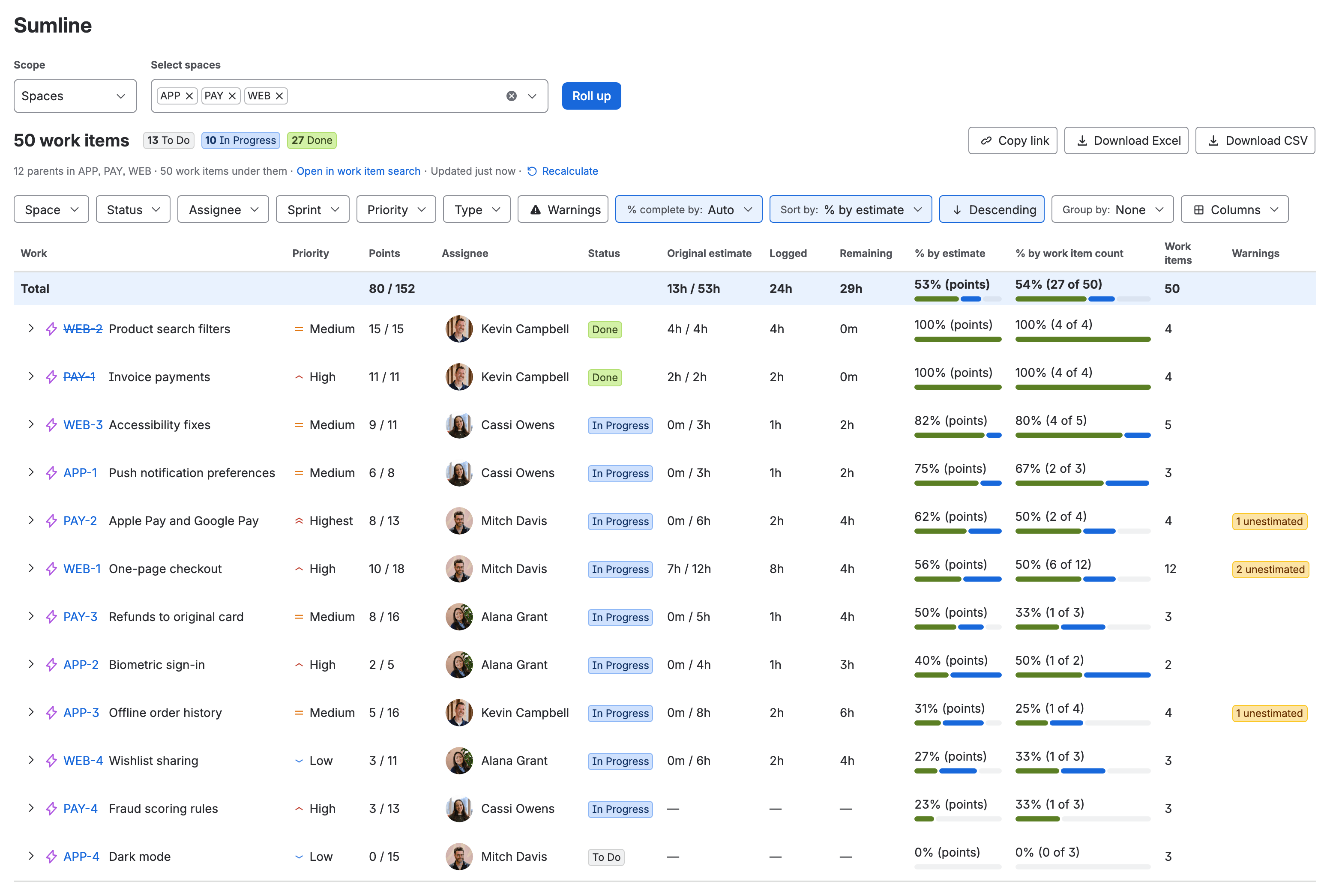Recalculate the rollup
The image size is (1330, 896).
[563, 171]
